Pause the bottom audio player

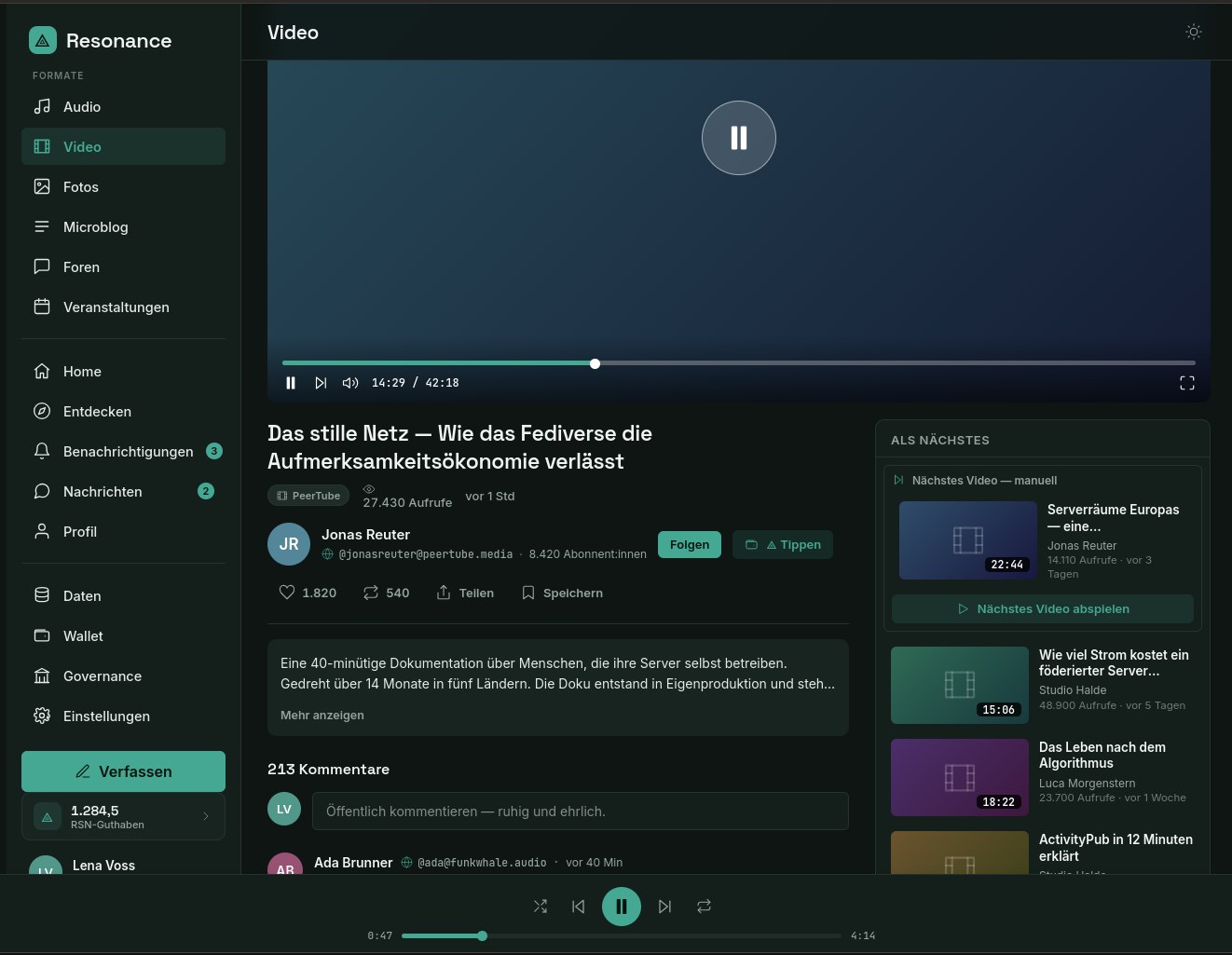click(x=622, y=906)
